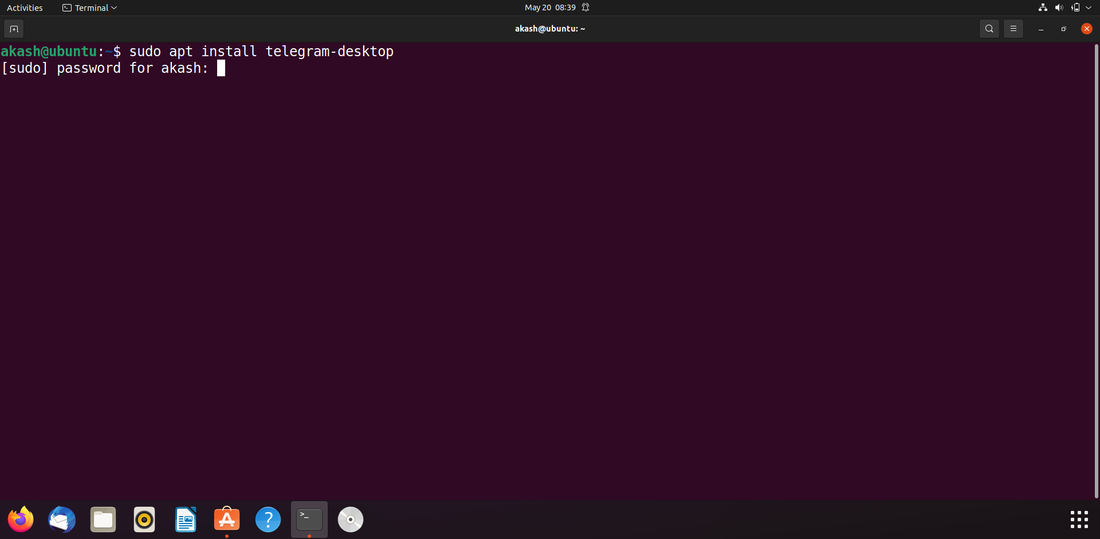Click the notification bell icon
This screenshot has width=1100, height=539.
point(585,8)
